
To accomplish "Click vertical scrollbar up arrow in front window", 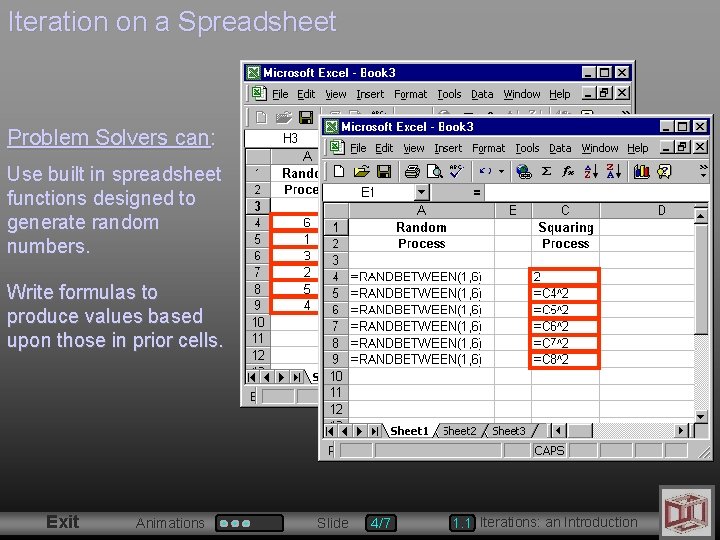I will (x=701, y=215).
